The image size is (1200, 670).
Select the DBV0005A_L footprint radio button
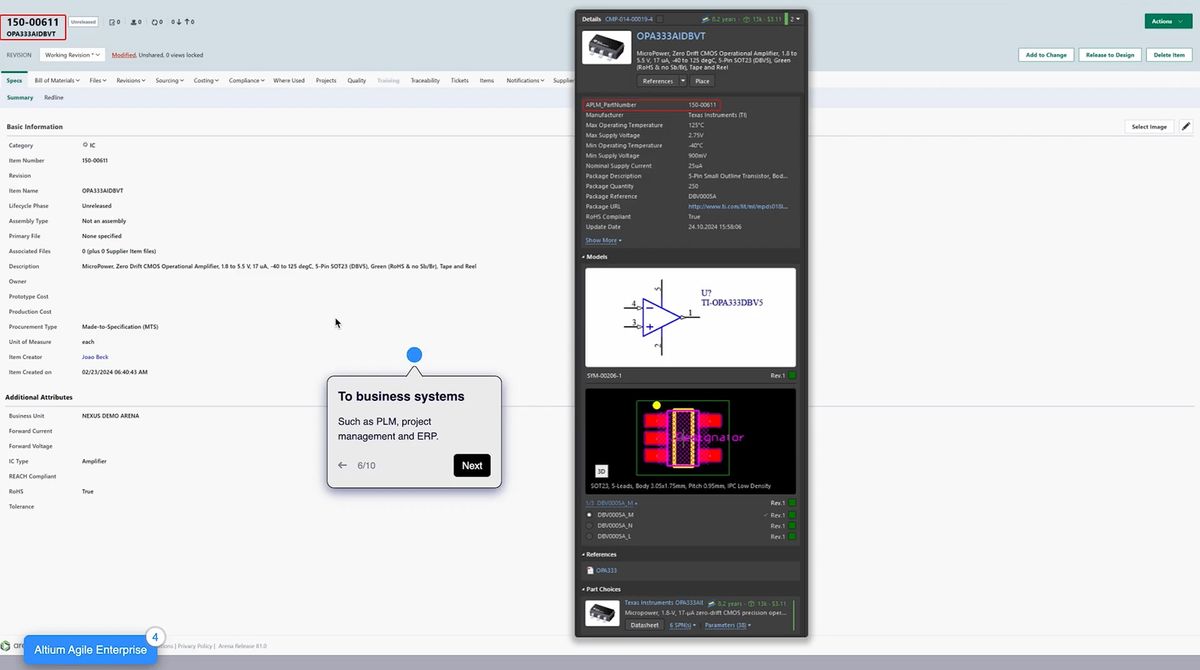tap(589, 536)
